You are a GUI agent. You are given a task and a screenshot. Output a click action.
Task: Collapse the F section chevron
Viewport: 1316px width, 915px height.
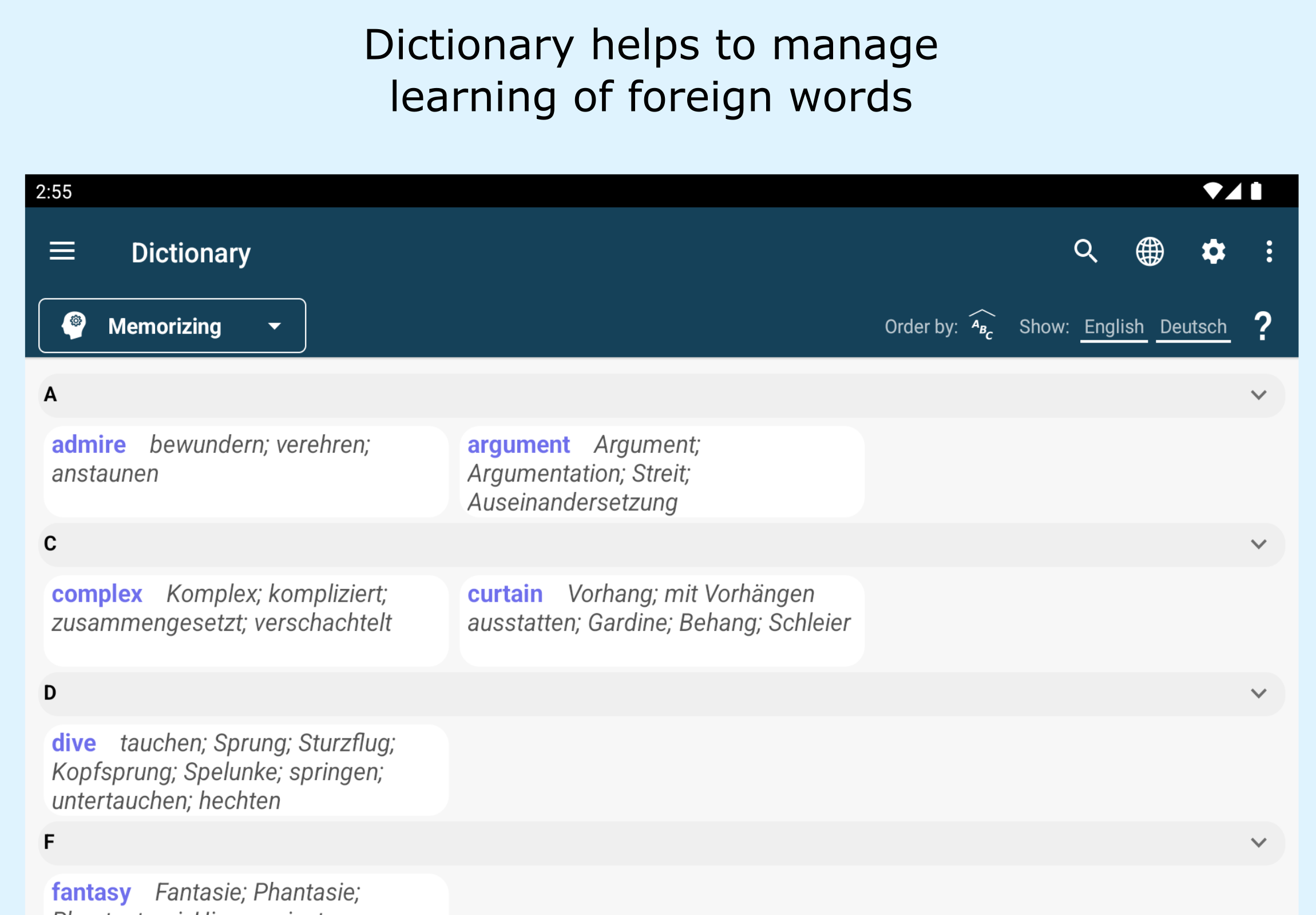(x=1258, y=843)
